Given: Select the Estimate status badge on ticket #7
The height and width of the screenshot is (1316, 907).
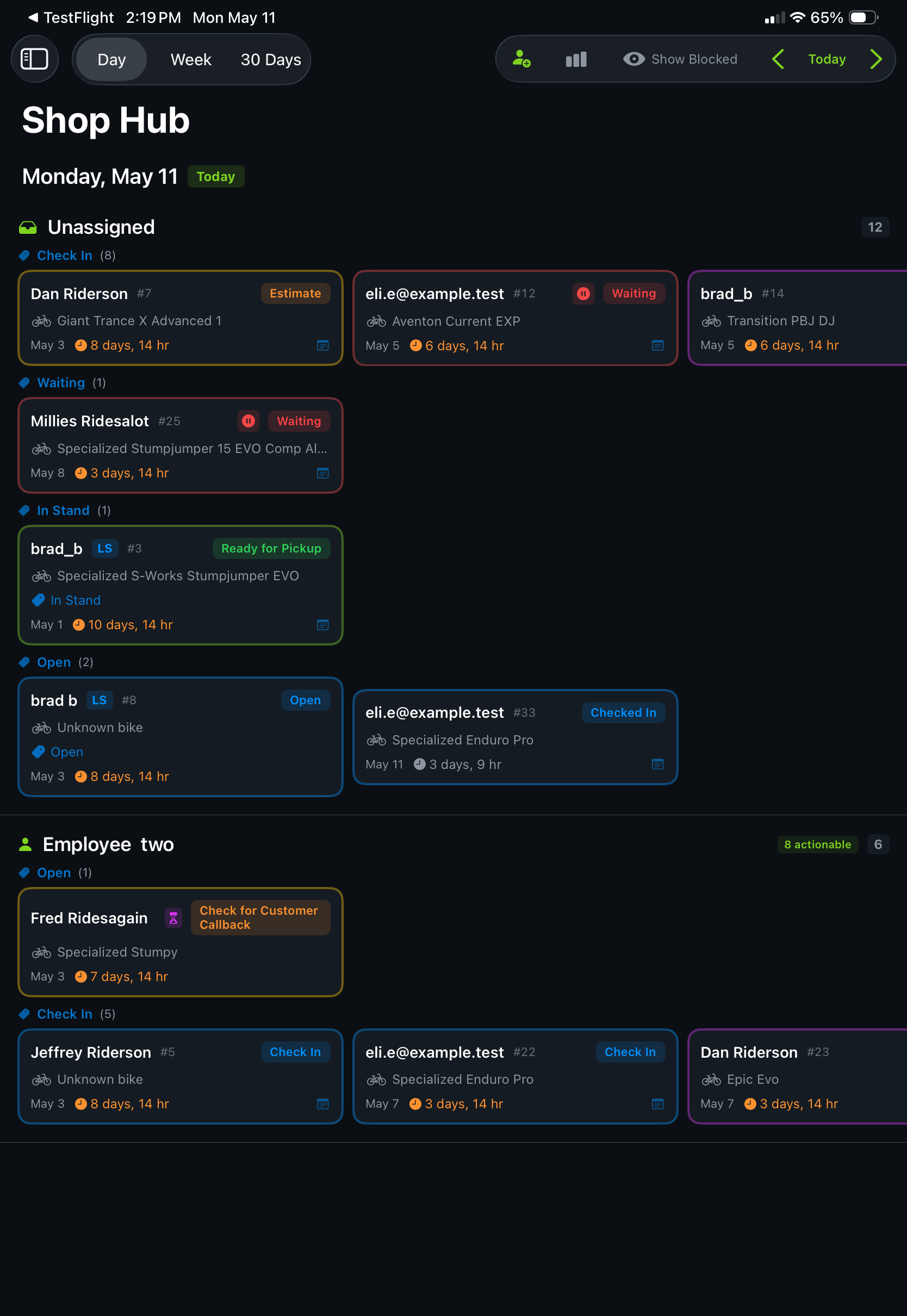Looking at the screenshot, I should (x=295, y=293).
